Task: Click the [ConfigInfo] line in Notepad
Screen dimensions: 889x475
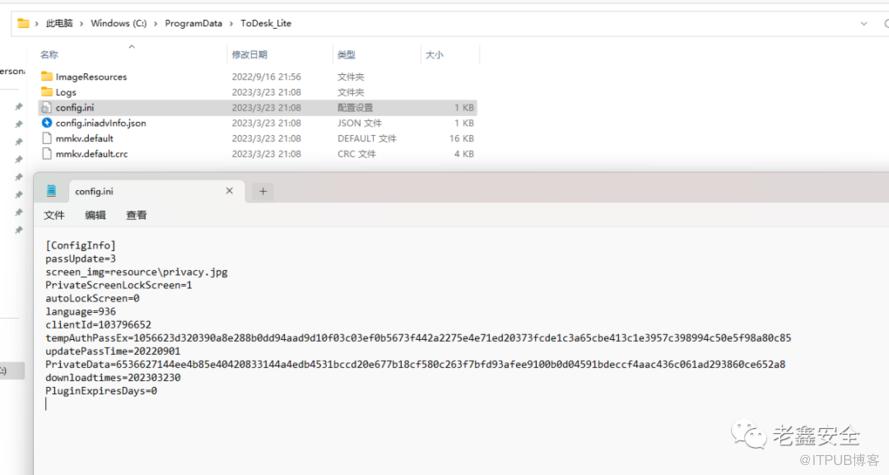Action: 81,245
